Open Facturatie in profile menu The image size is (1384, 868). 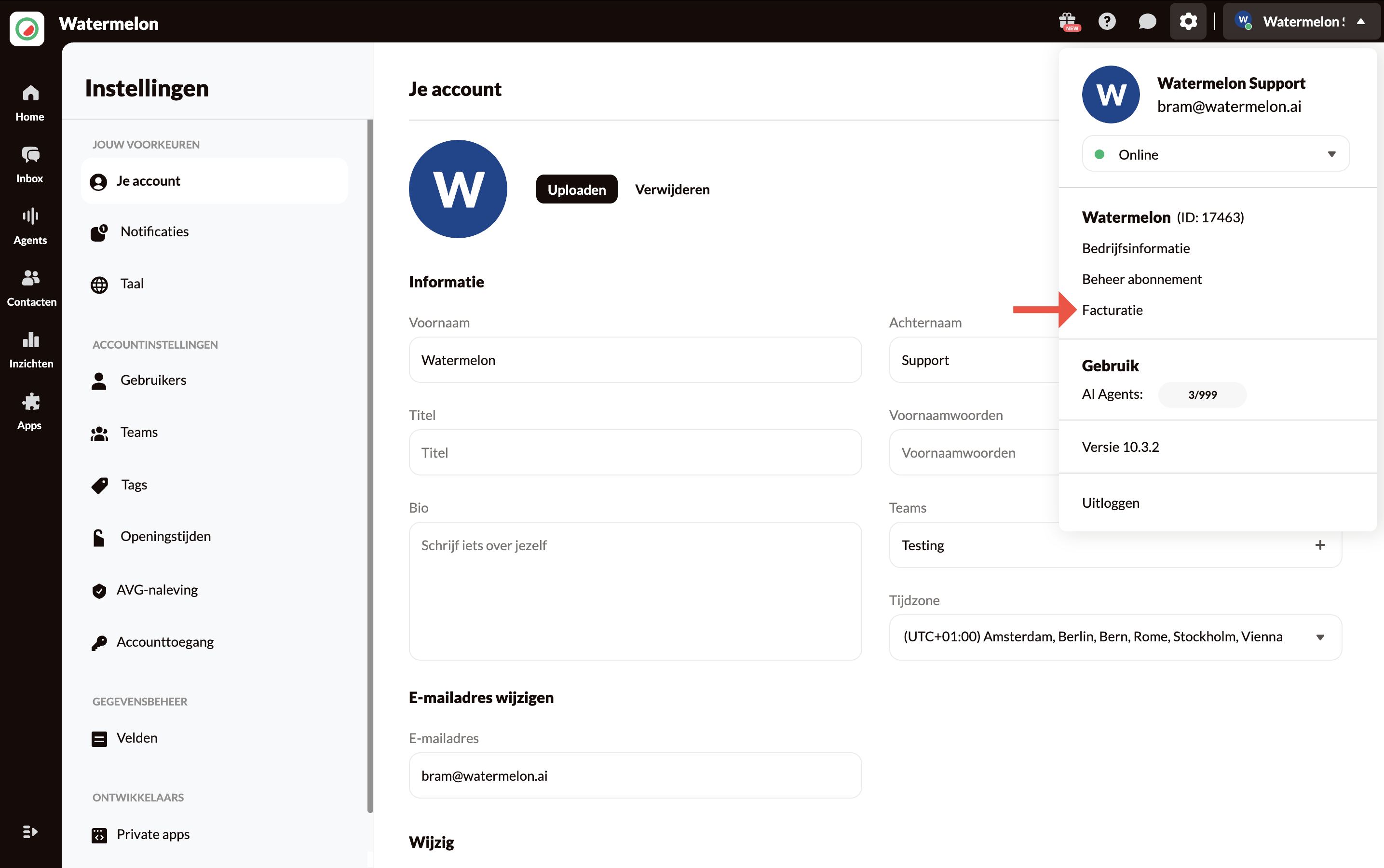1112,310
